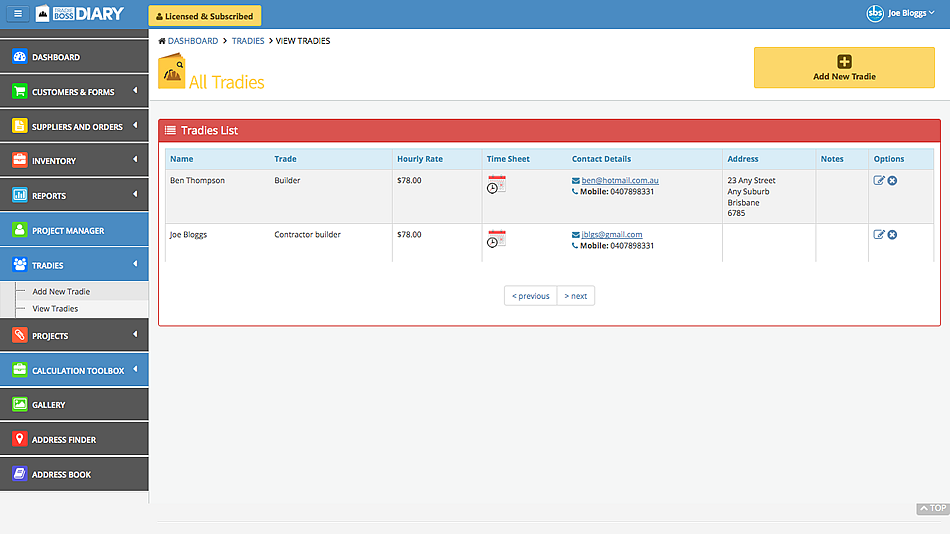Open Address Finder from the sidebar
The image size is (950, 534).
pos(63,440)
